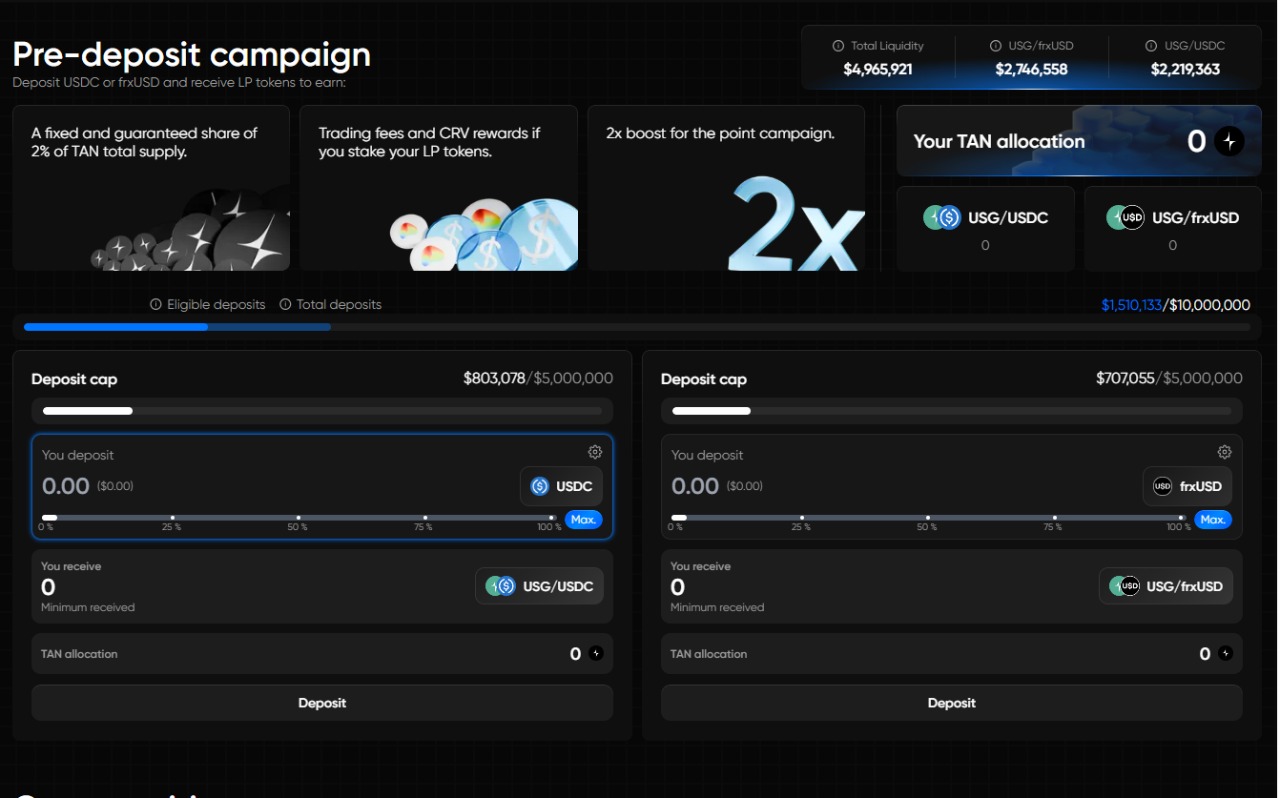Image resolution: width=1280 pixels, height=798 pixels.
Task: Click the star icon in Your TAN allocation
Action: click(x=1229, y=142)
